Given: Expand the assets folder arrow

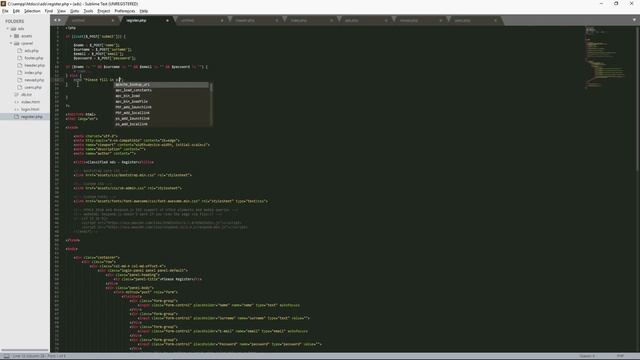Looking at the screenshot, I should pos(11,36).
